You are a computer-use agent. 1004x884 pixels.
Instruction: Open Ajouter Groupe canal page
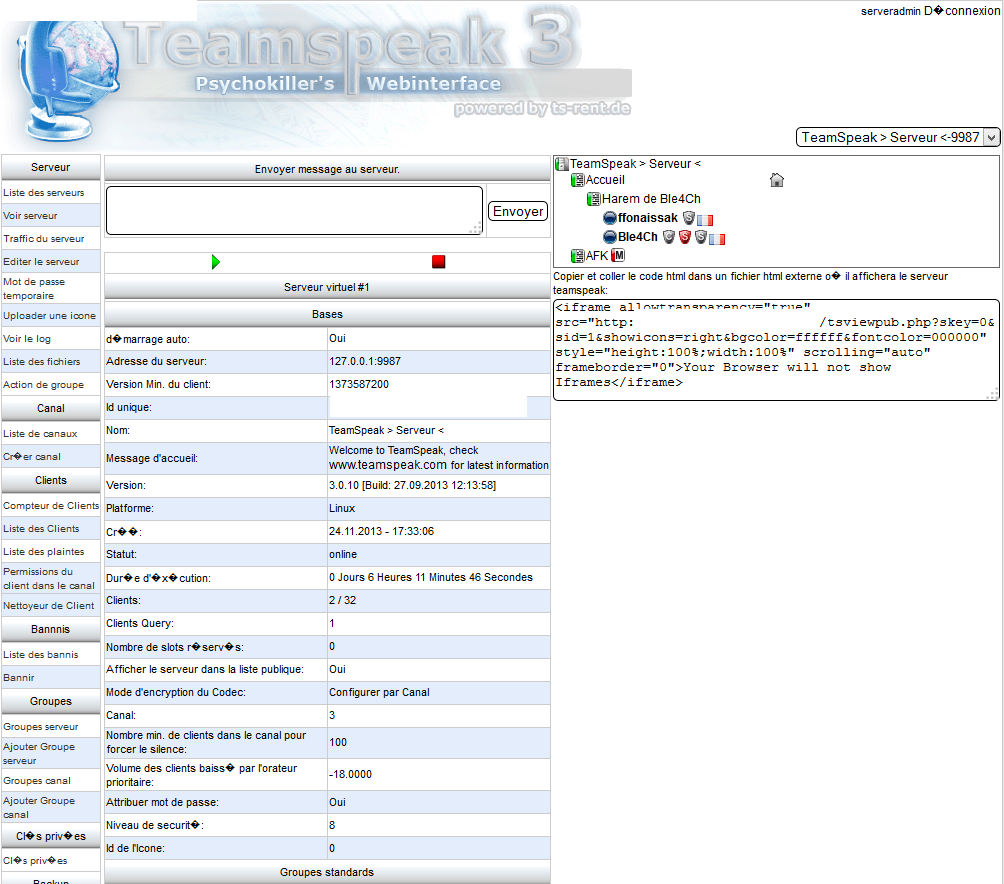point(38,807)
